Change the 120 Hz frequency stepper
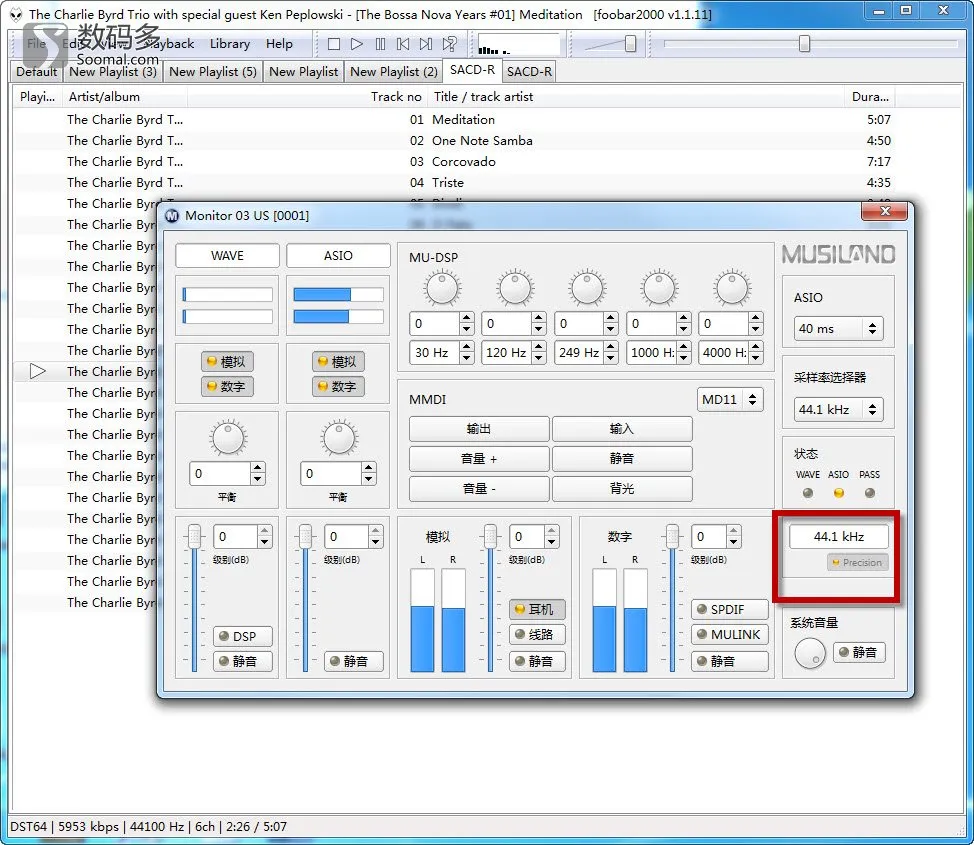This screenshot has width=974, height=845. [x=539, y=352]
